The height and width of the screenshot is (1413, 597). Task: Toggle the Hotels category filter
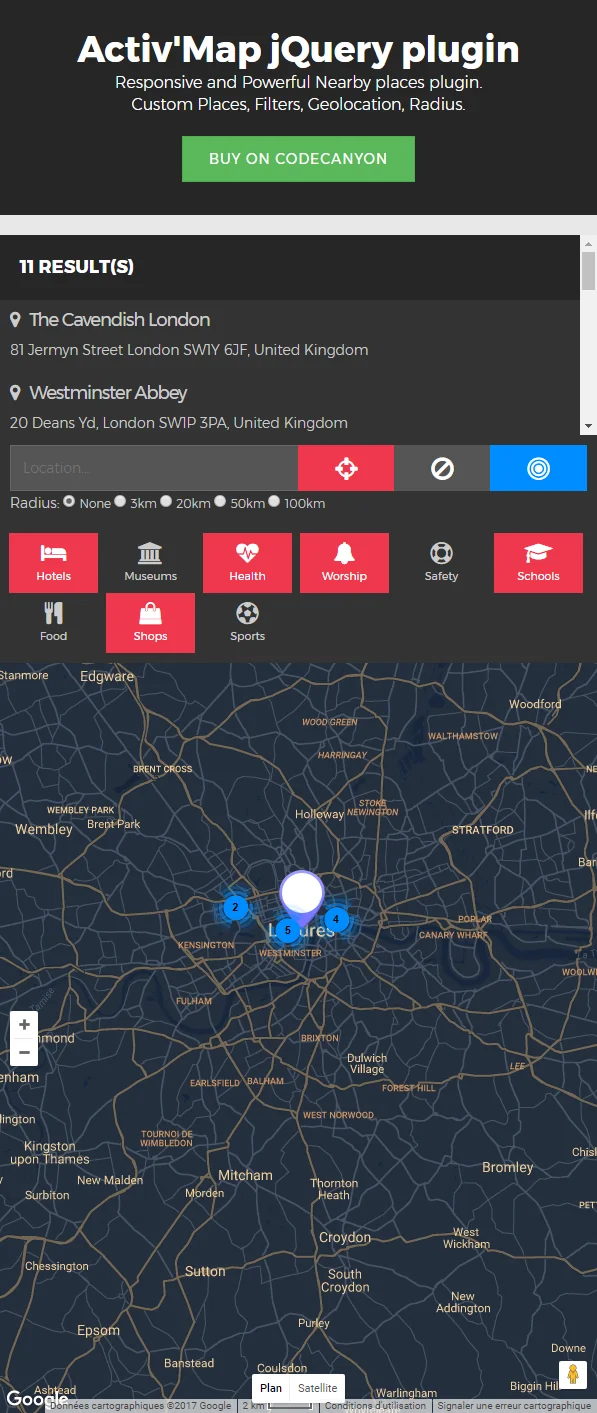pyautogui.click(x=53, y=563)
